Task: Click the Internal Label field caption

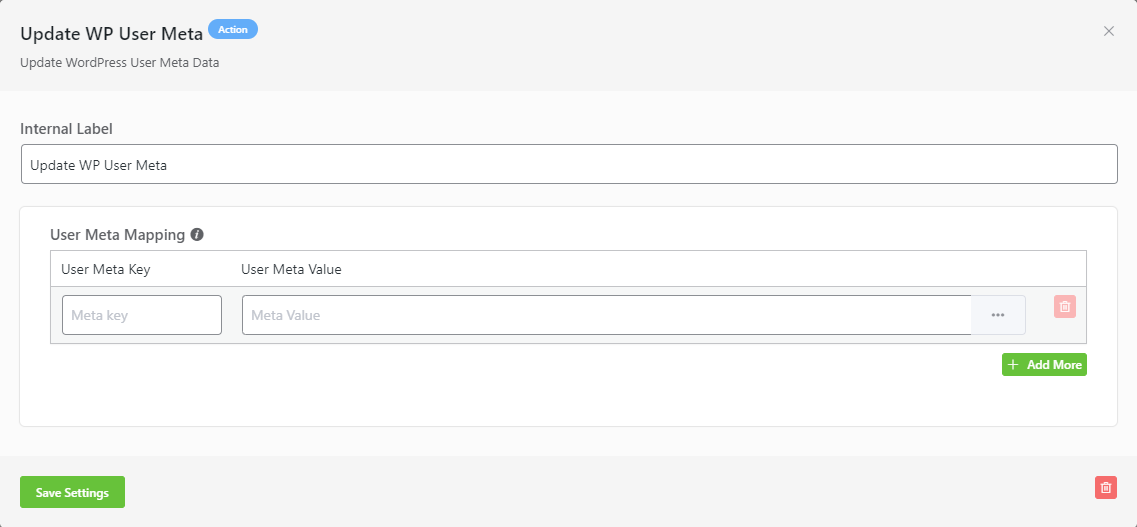Action: [x=66, y=129]
